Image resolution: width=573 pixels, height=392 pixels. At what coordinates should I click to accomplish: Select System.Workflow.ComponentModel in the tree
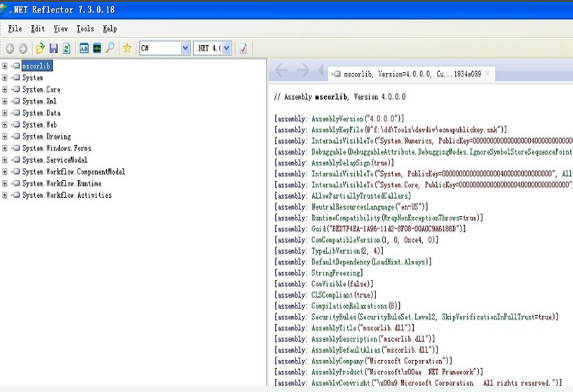click(x=73, y=171)
